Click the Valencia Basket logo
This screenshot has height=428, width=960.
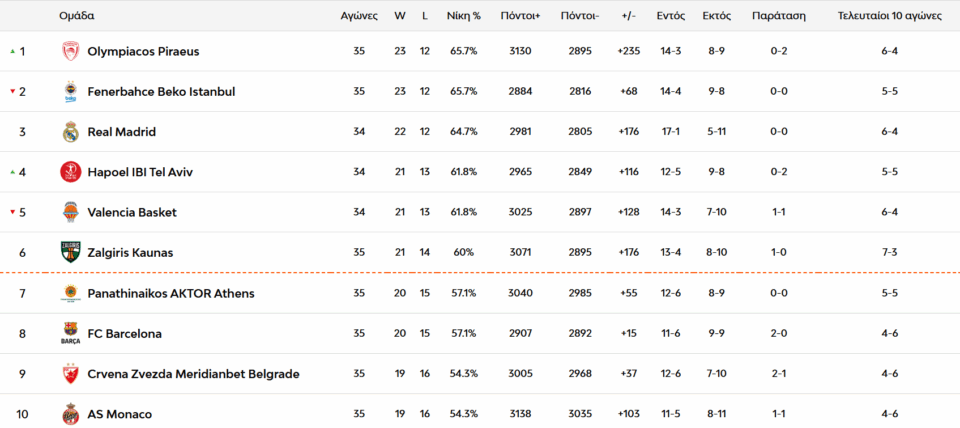pos(70,213)
